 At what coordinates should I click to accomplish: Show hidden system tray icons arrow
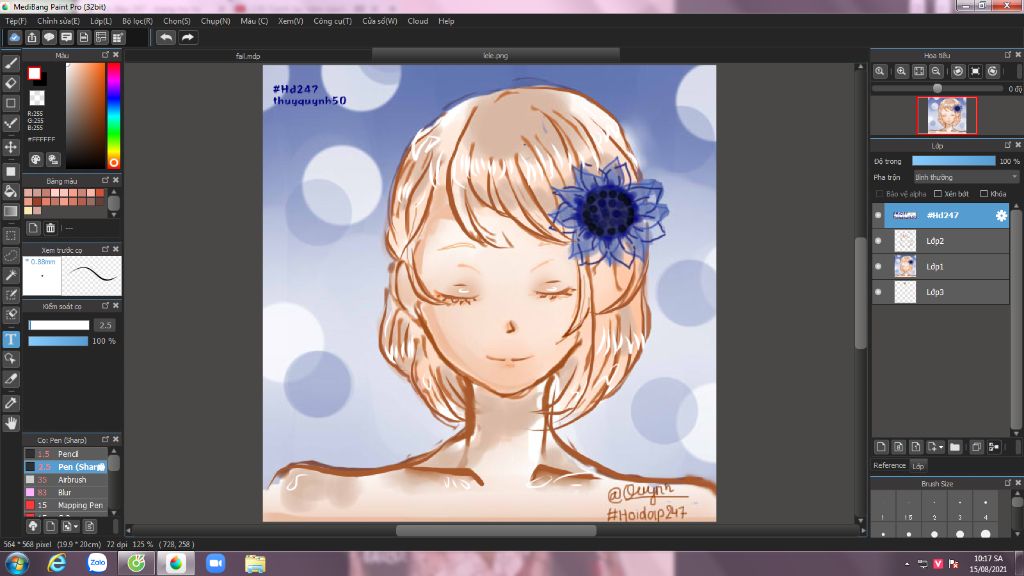pos(907,563)
